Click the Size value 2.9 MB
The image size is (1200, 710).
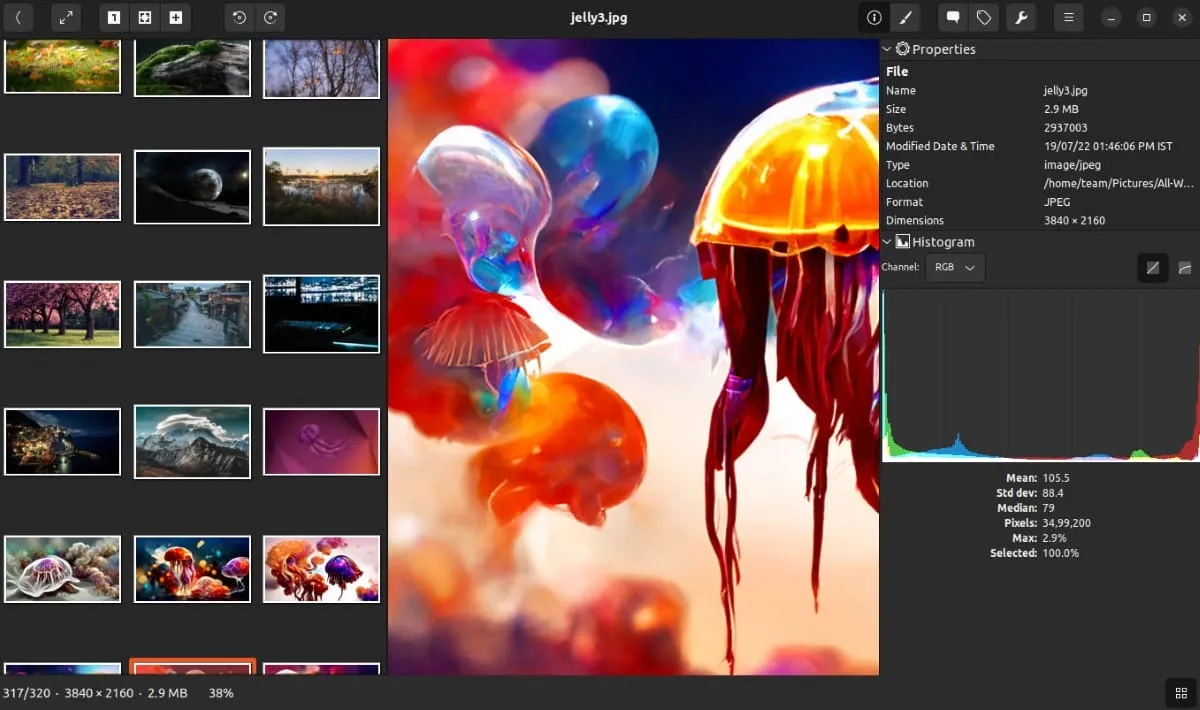(x=1061, y=109)
